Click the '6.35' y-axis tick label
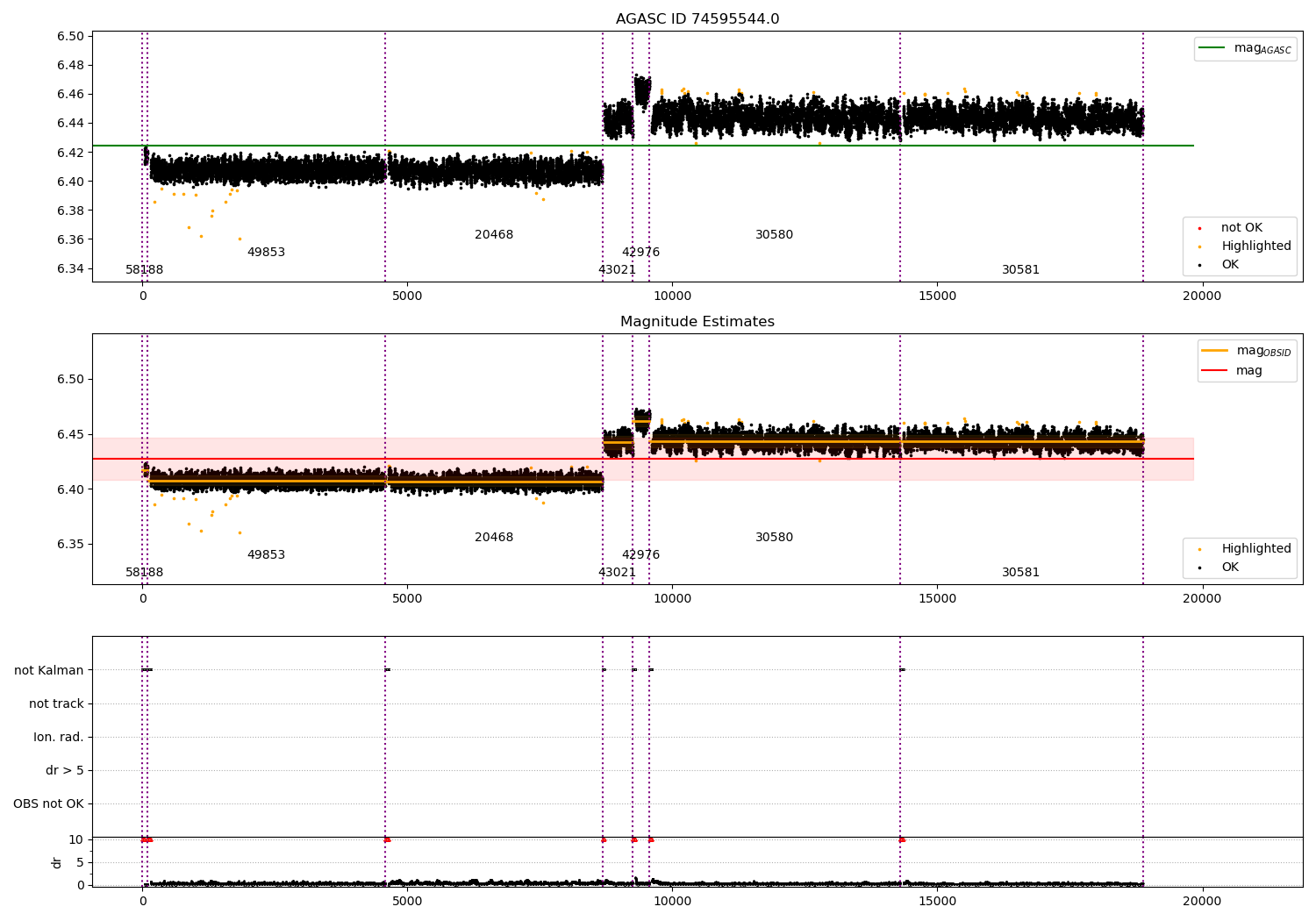The image size is (1316, 921). click(x=70, y=544)
